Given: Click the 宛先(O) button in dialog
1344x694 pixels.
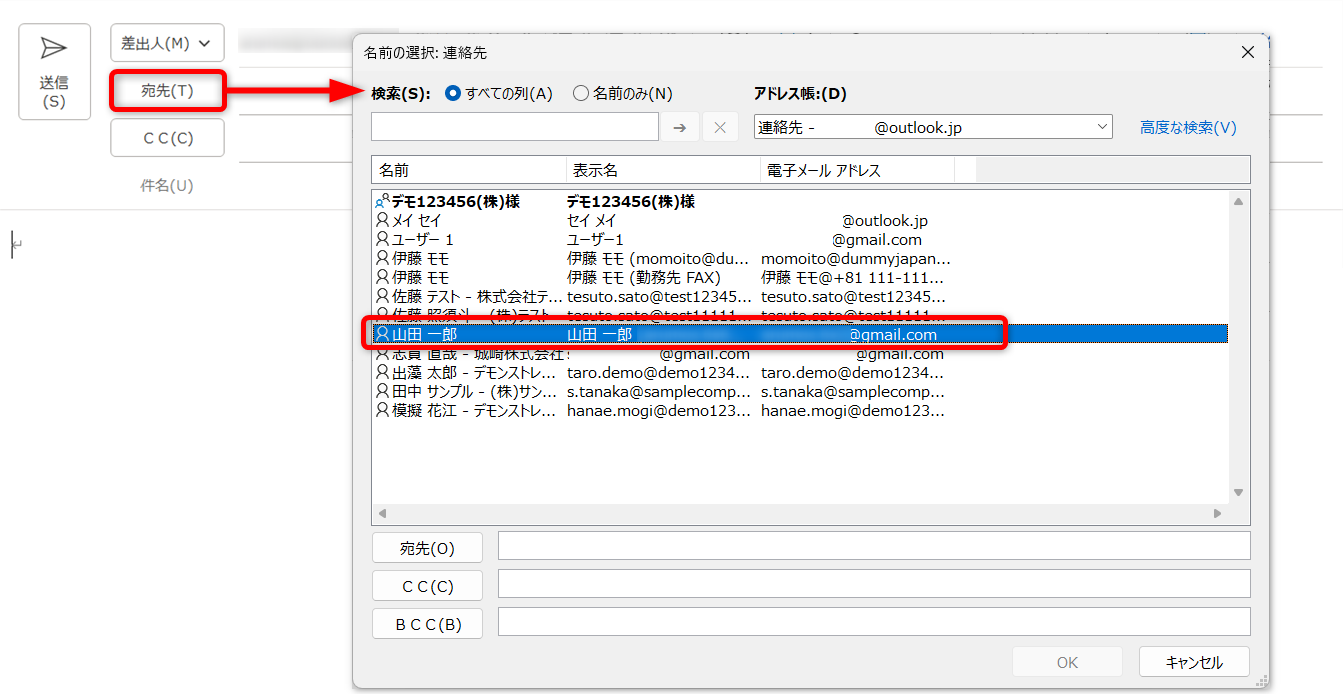Looking at the screenshot, I should tap(427, 548).
